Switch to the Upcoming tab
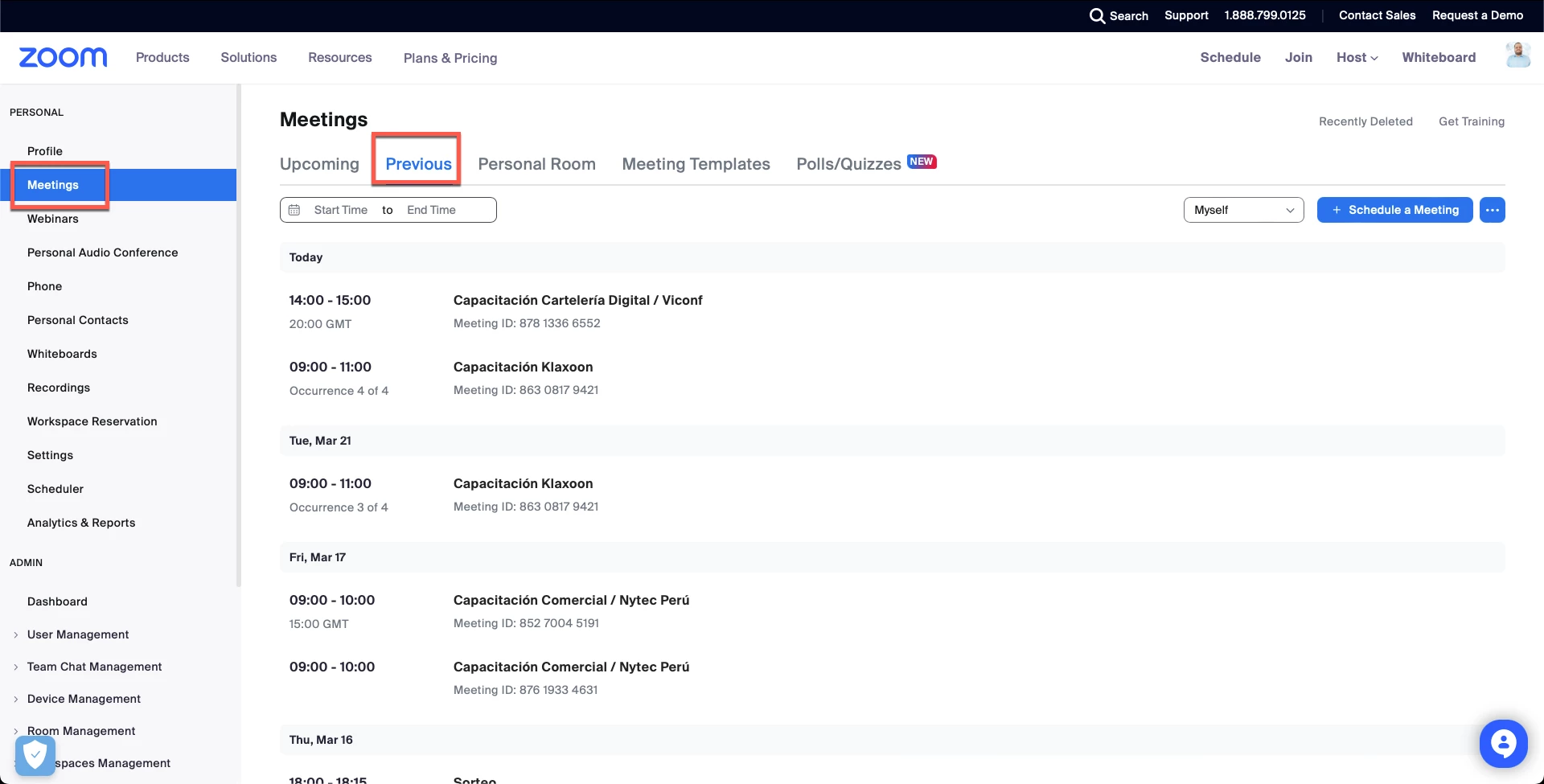Screen dimensions: 1544x784 (x=319, y=164)
